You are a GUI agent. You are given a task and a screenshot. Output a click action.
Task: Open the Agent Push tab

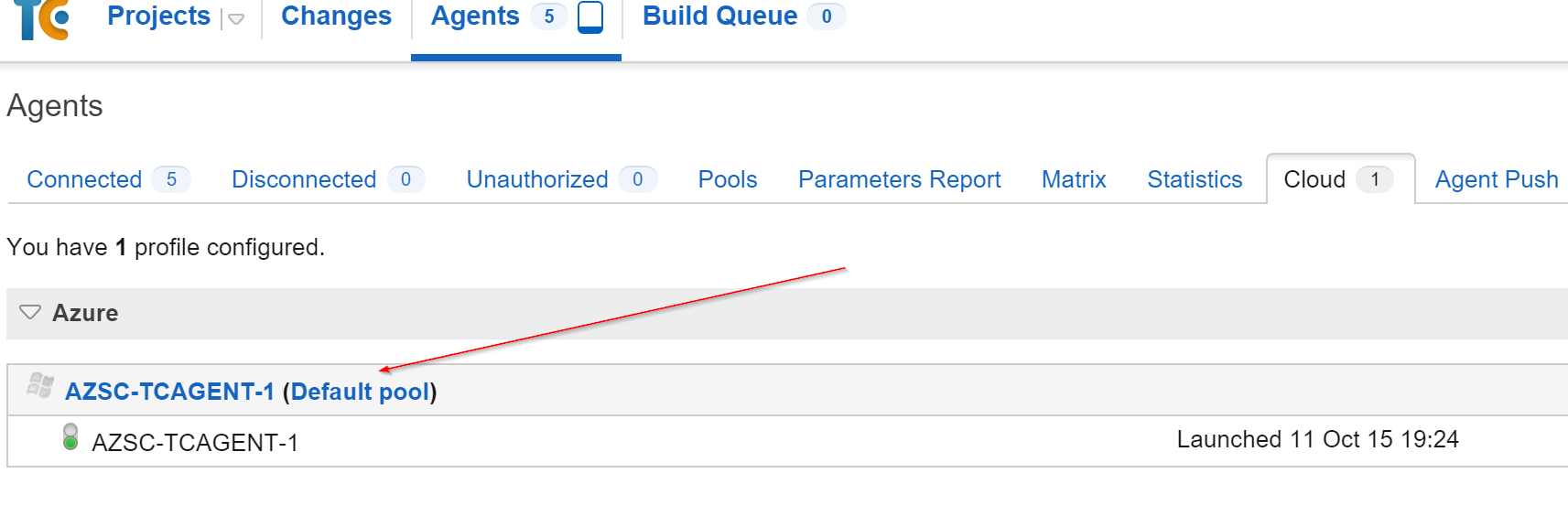(x=1497, y=179)
